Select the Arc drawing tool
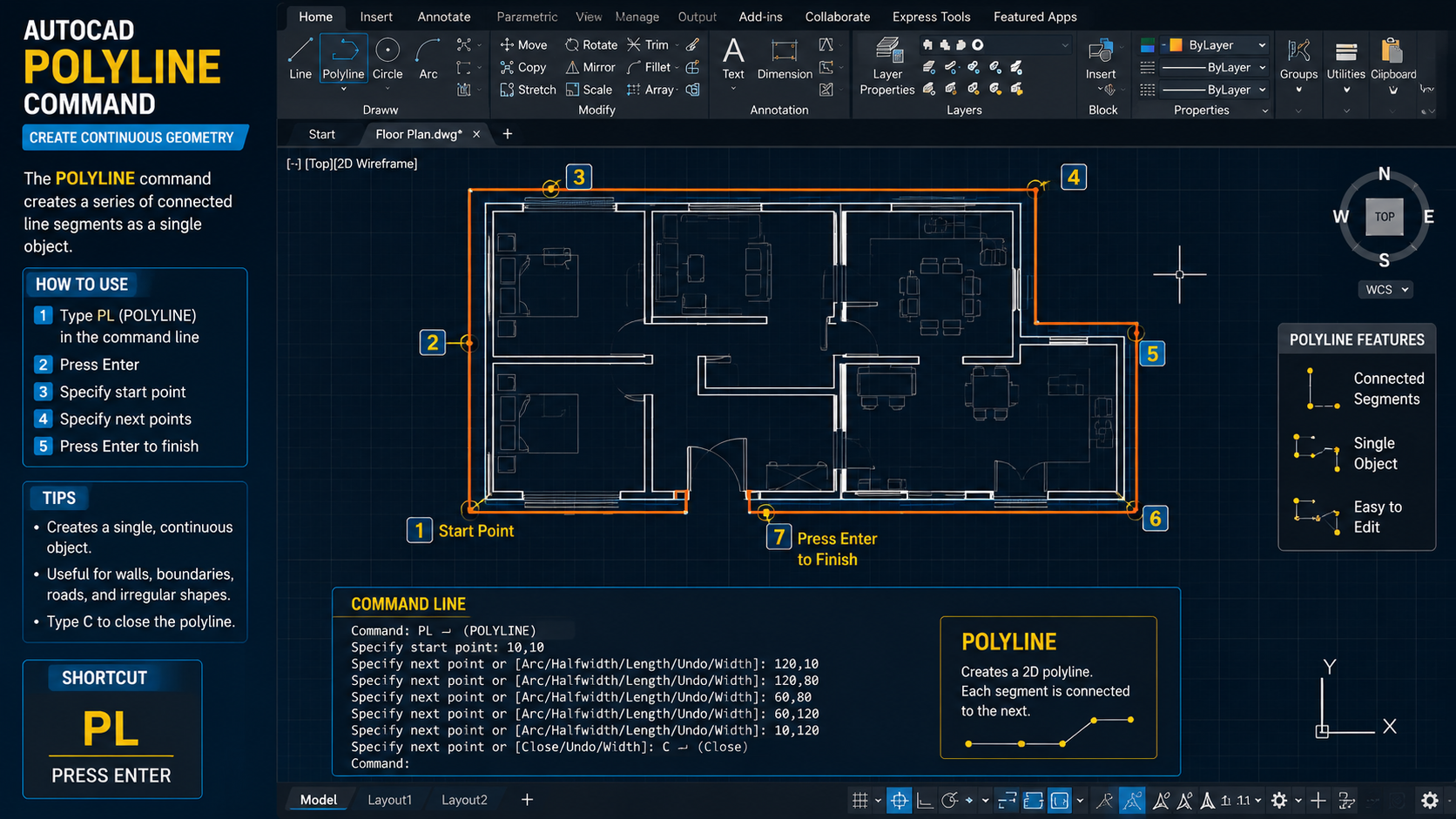This screenshot has height=819, width=1456. coord(428,59)
